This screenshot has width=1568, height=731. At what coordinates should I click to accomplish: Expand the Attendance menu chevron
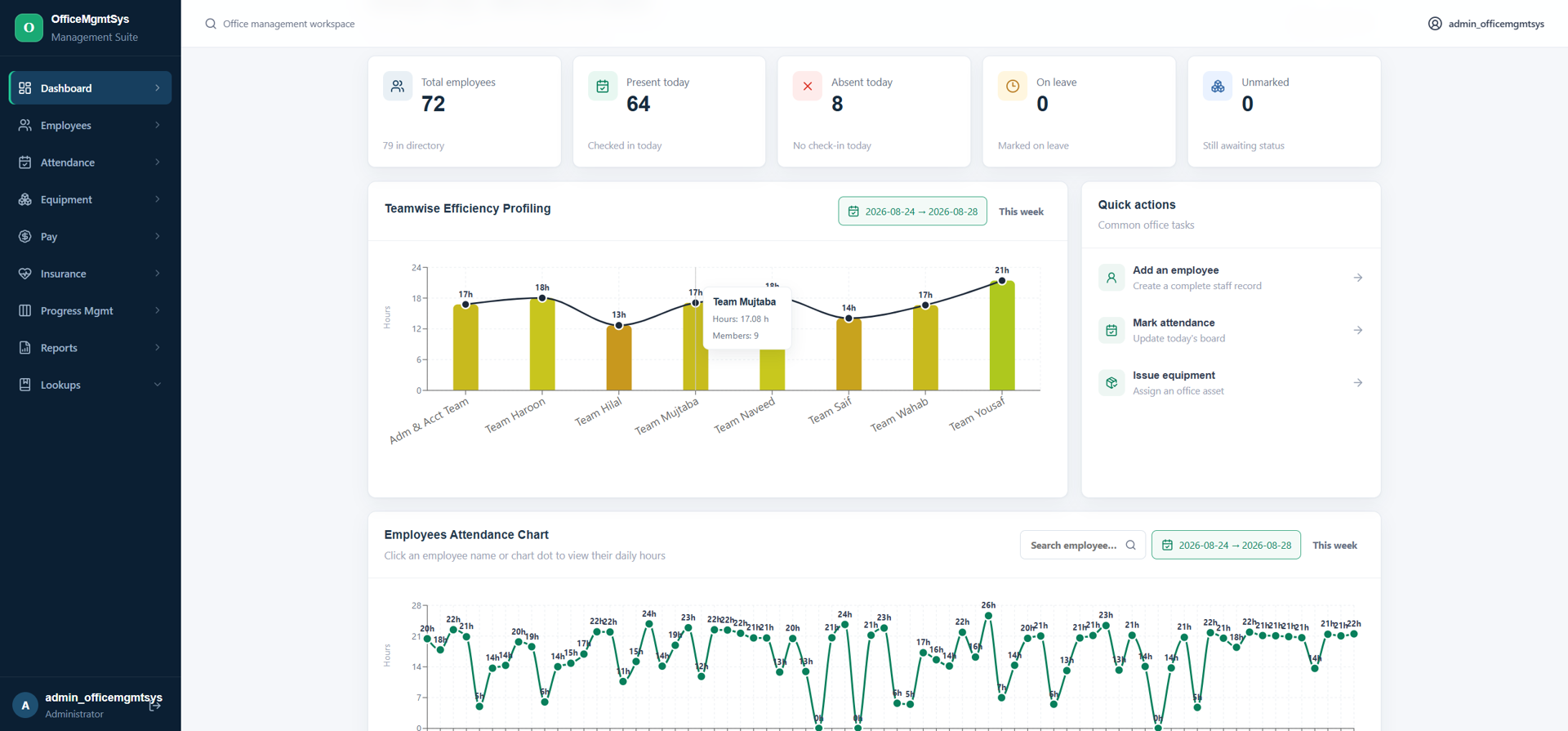pyautogui.click(x=158, y=162)
